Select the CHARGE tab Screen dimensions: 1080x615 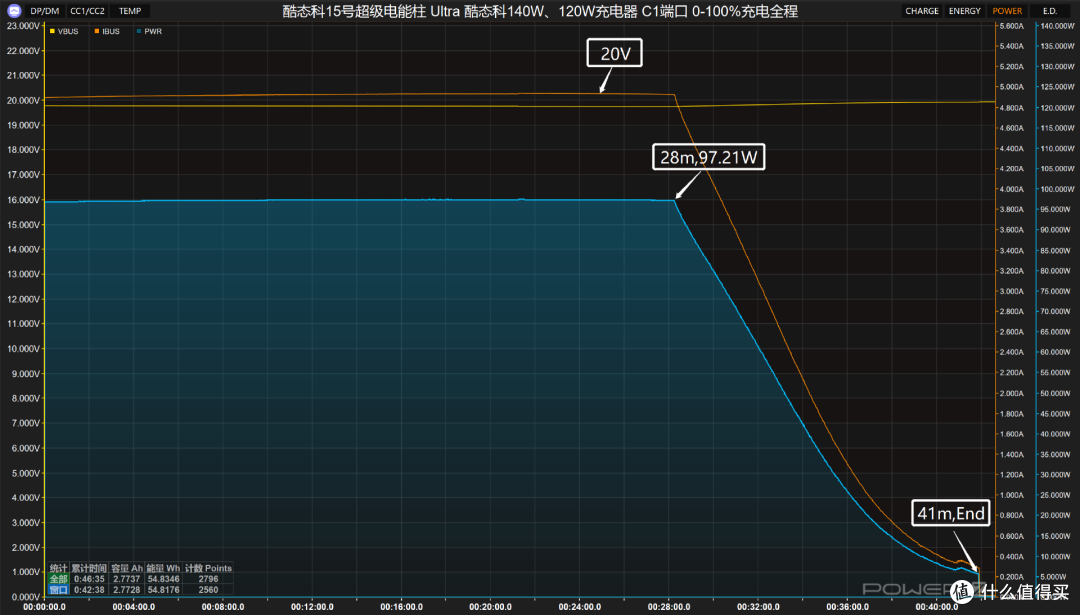click(922, 11)
